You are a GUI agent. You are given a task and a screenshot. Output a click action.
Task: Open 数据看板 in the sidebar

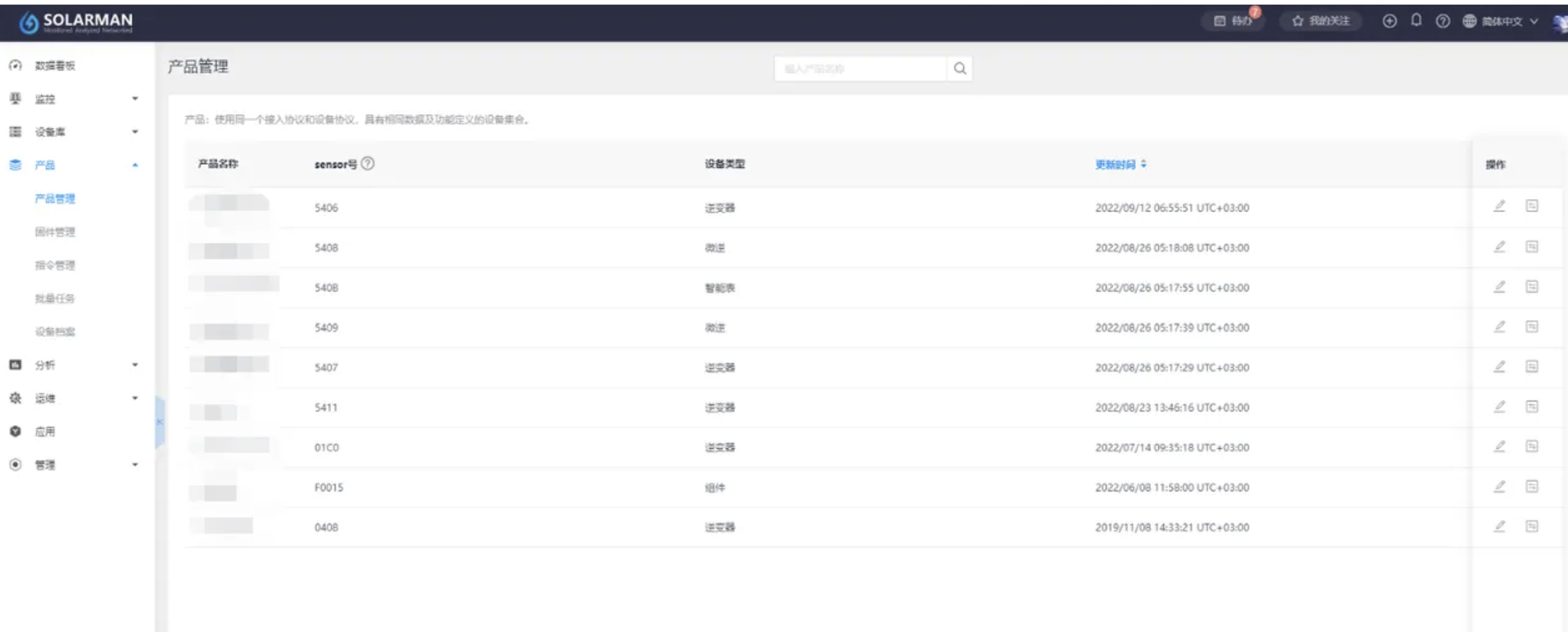tap(55, 66)
